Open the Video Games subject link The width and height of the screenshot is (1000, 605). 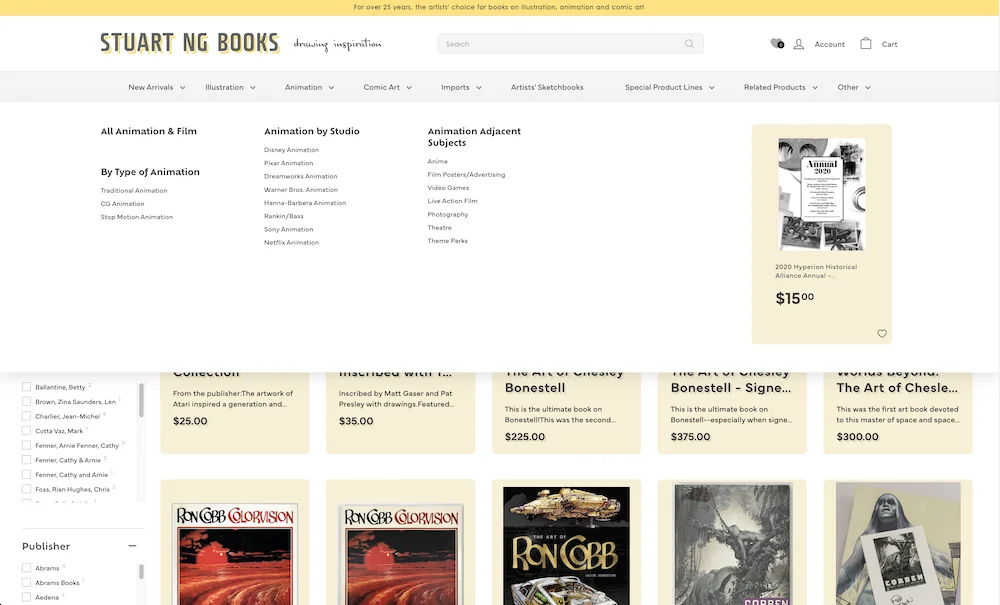point(448,187)
